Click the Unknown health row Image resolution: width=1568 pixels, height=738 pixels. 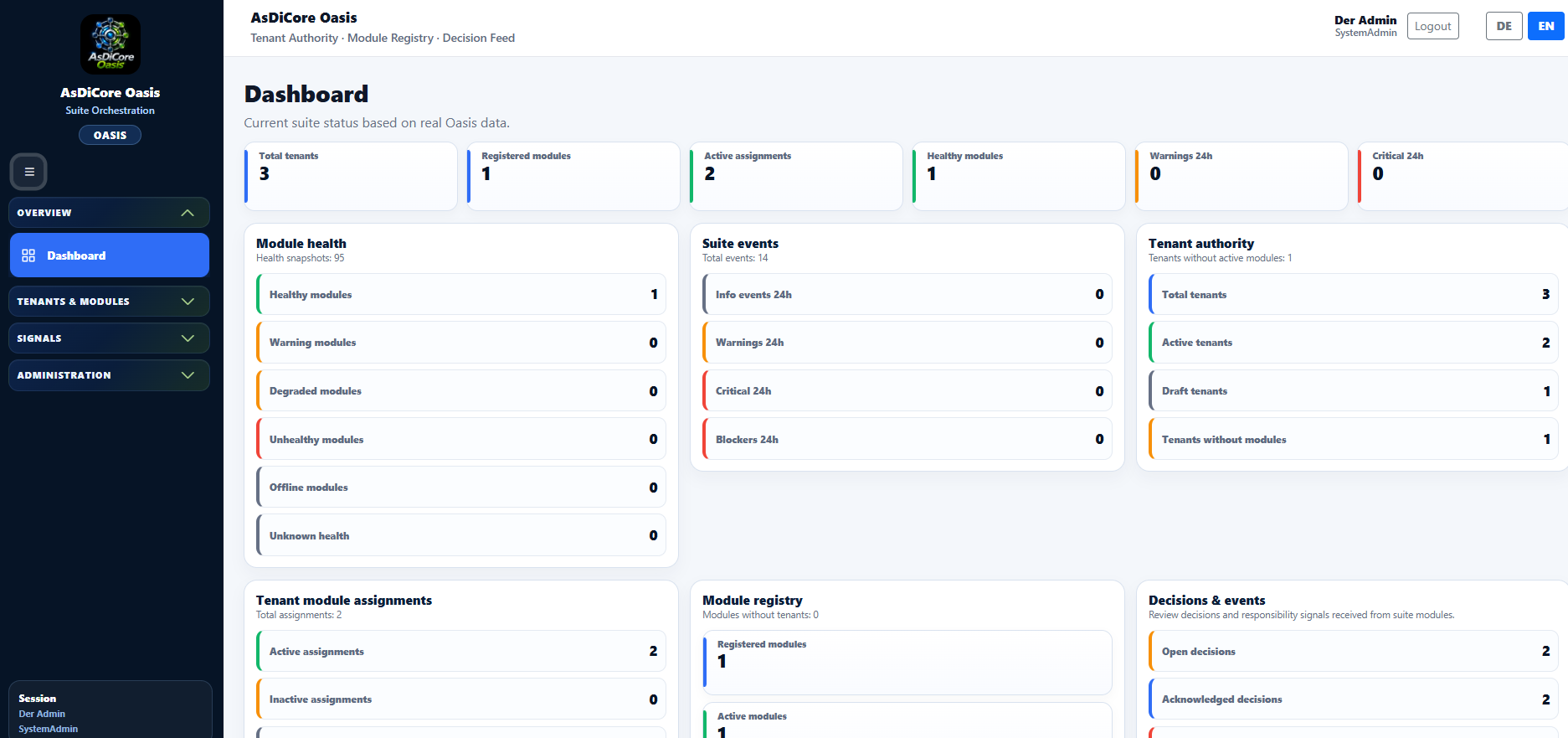pyautogui.click(x=461, y=535)
